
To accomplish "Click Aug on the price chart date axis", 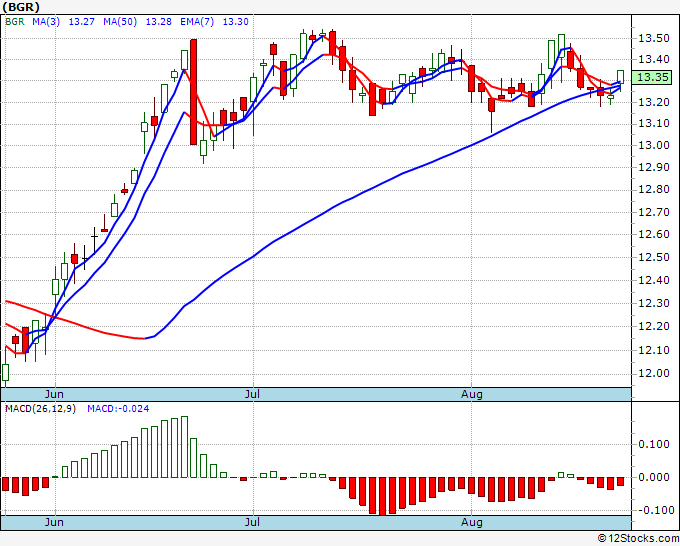I will tap(471, 394).
